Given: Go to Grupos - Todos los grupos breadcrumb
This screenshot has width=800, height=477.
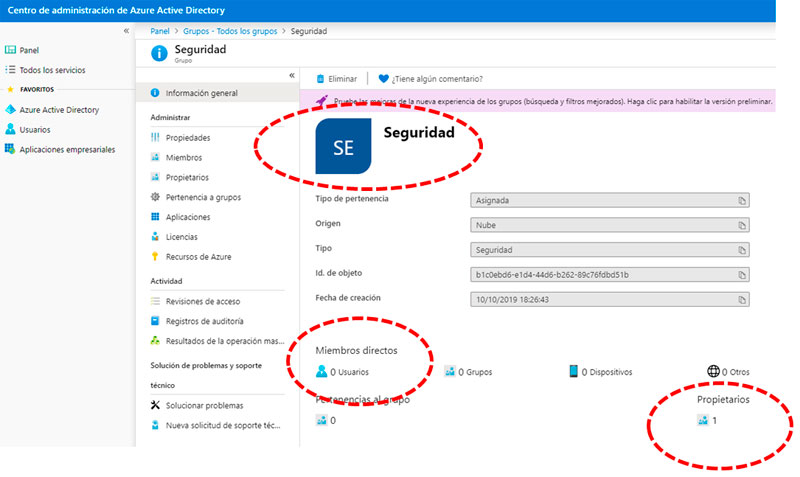Looking at the screenshot, I should [x=230, y=31].
